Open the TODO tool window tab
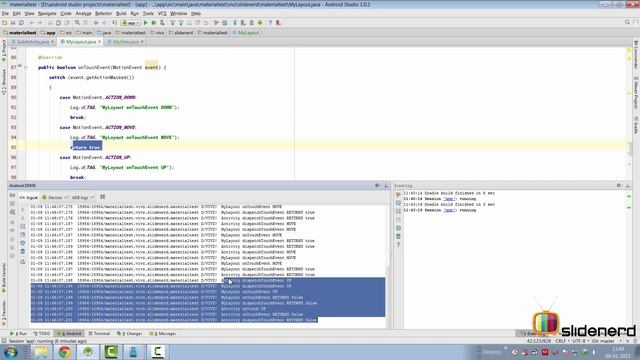The image size is (640, 360). point(42,334)
